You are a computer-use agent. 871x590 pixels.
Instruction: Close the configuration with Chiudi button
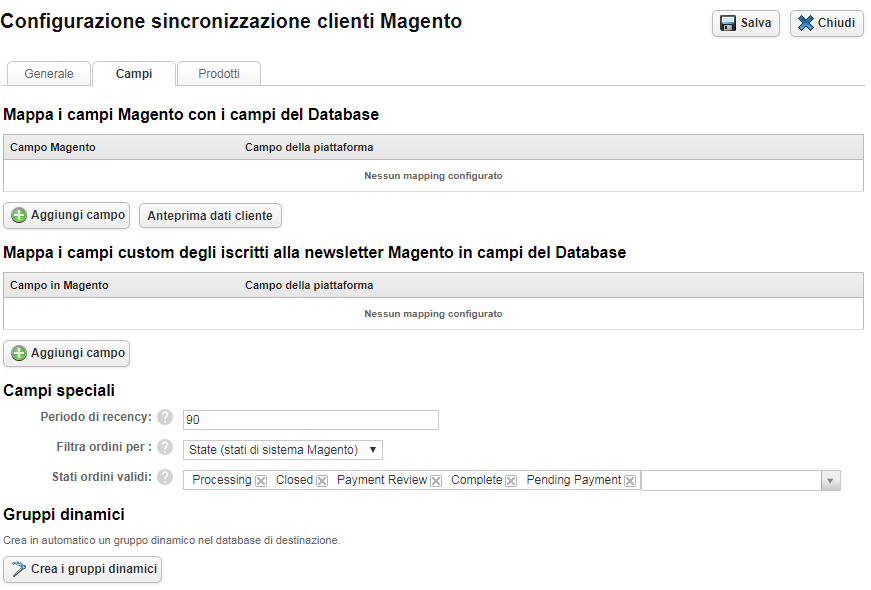coord(827,23)
